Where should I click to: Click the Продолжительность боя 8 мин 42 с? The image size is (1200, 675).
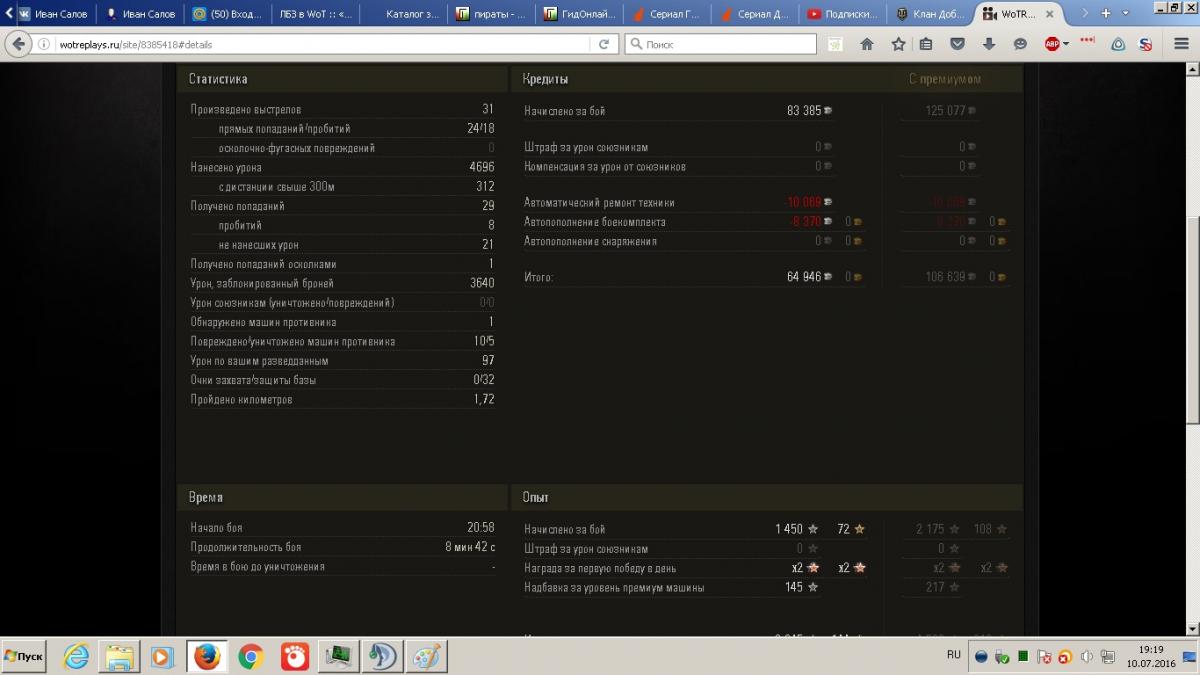[470, 547]
